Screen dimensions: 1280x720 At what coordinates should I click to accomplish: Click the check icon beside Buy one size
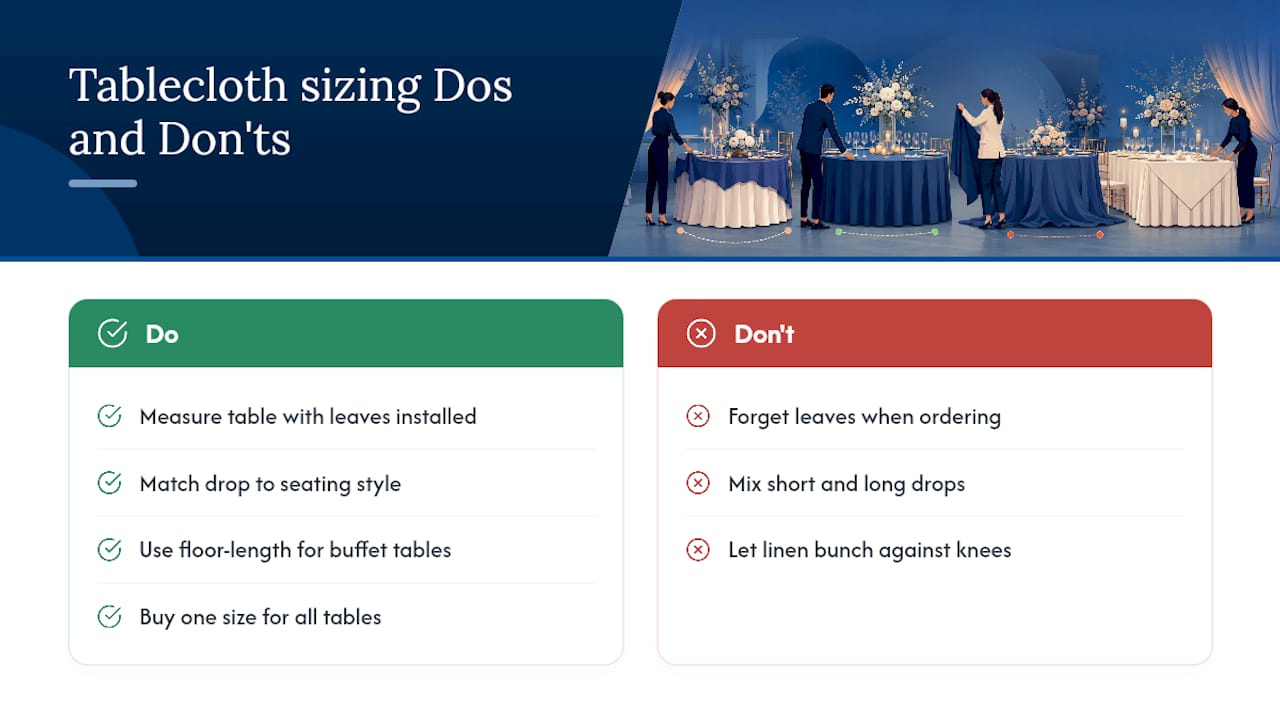[110, 617]
